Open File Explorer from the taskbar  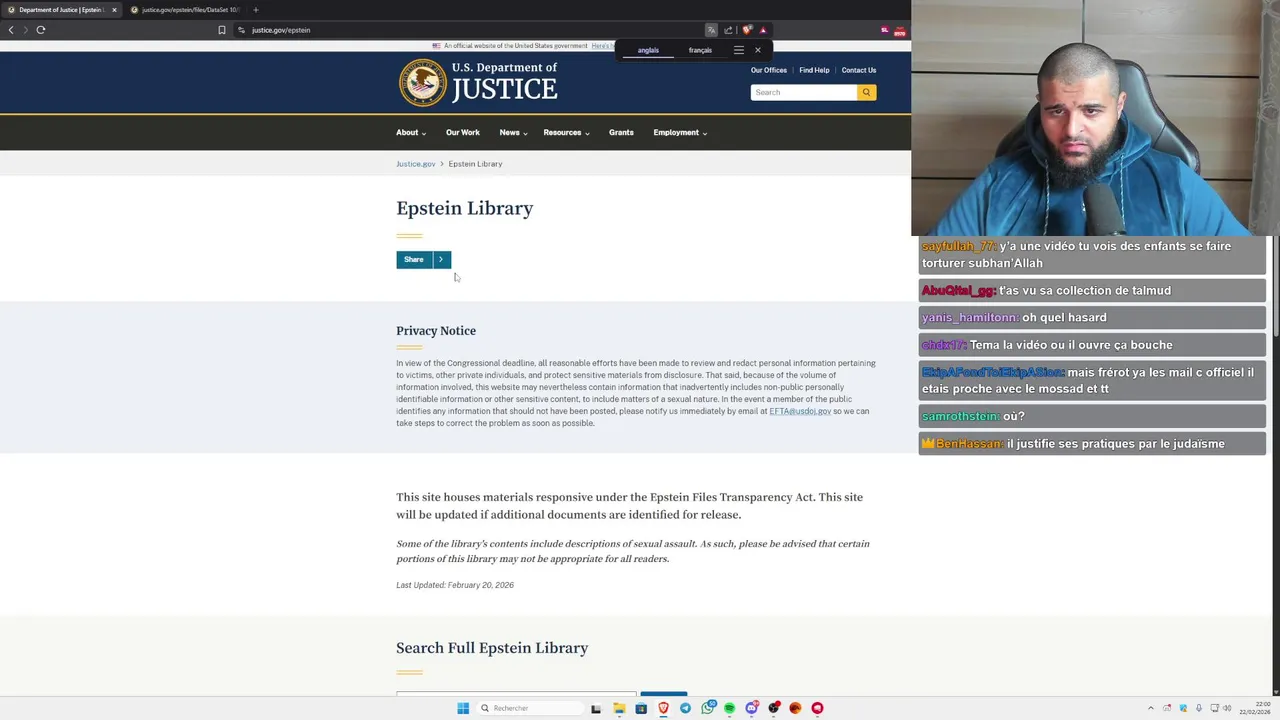pos(619,708)
